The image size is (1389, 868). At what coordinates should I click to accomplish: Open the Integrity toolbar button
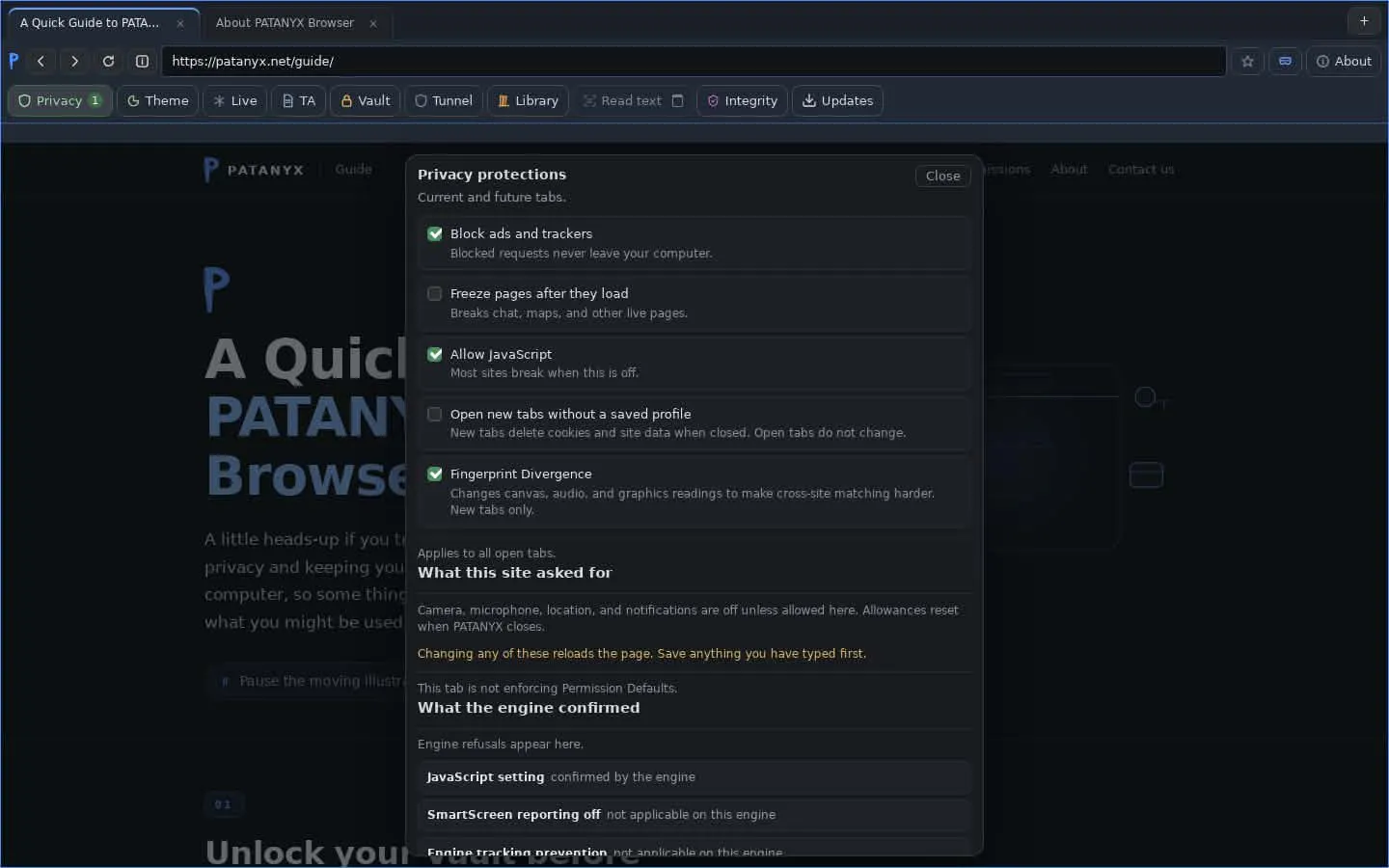[x=743, y=100]
